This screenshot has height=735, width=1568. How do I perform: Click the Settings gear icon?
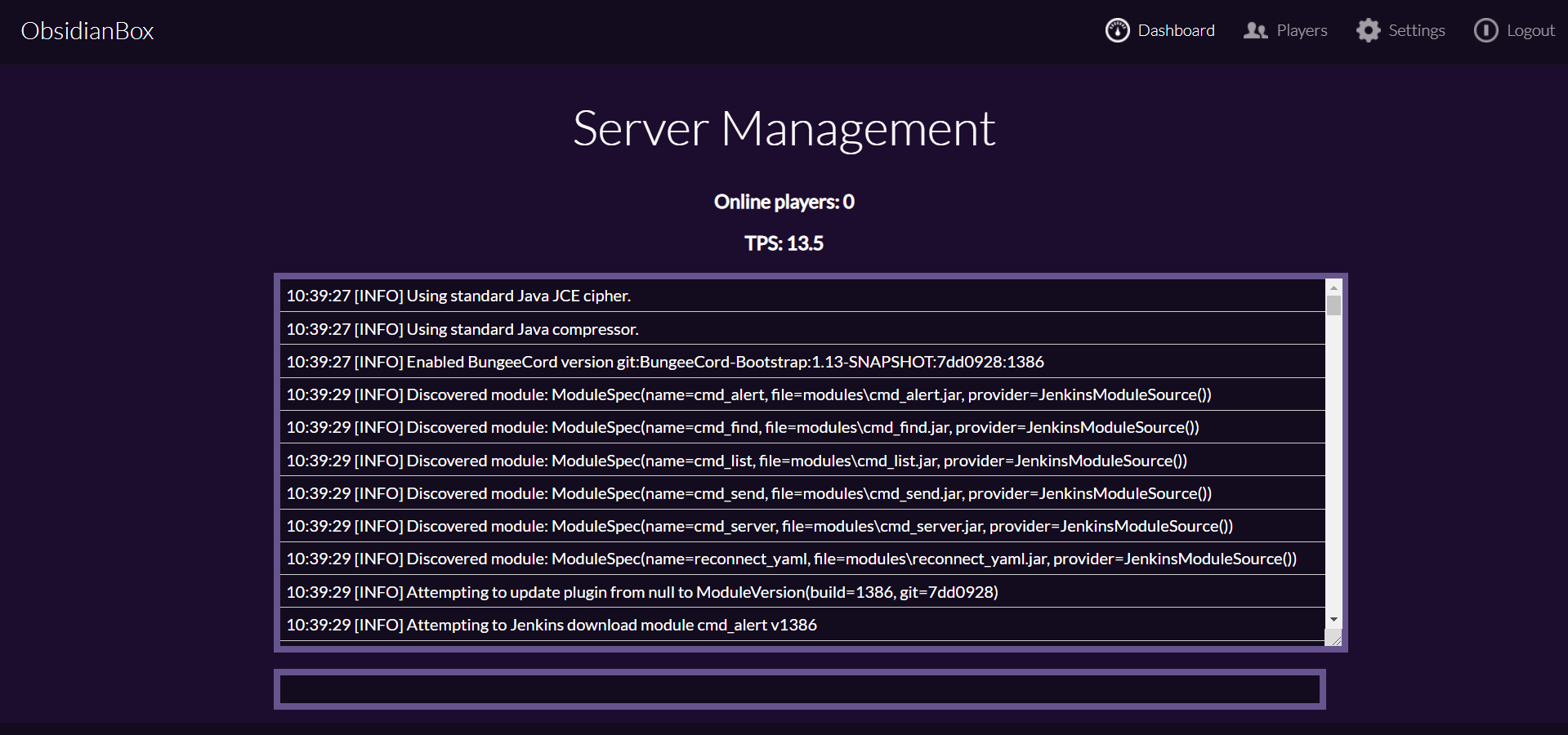(x=1368, y=30)
